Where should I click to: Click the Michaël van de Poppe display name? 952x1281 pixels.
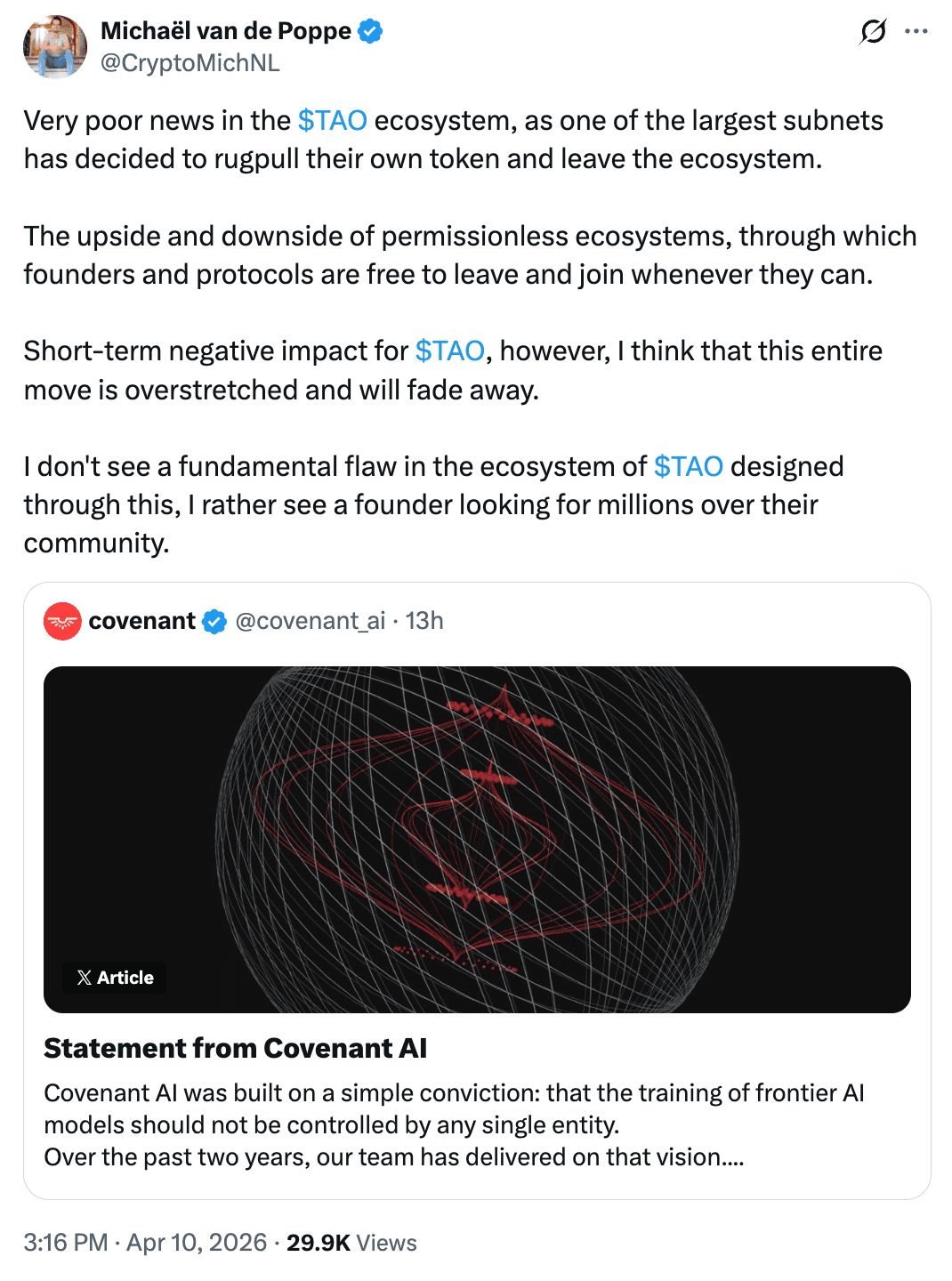pyautogui.click(x=226, y=31)
